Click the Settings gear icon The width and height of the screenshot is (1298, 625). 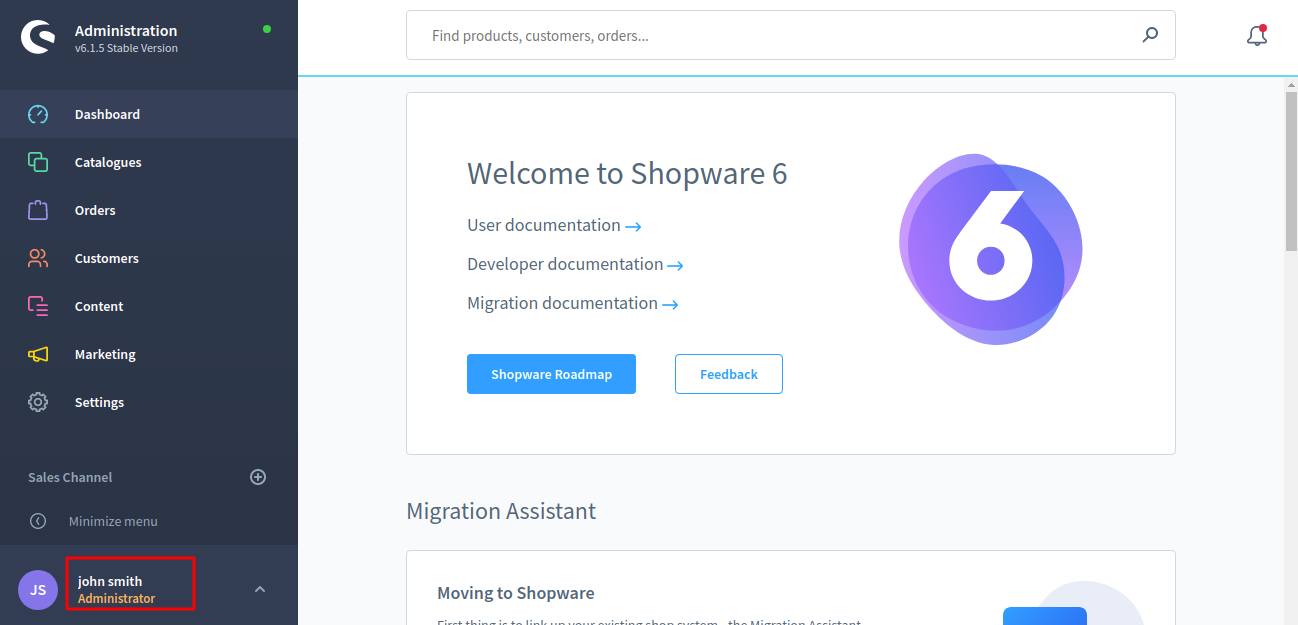pos(38,402)
